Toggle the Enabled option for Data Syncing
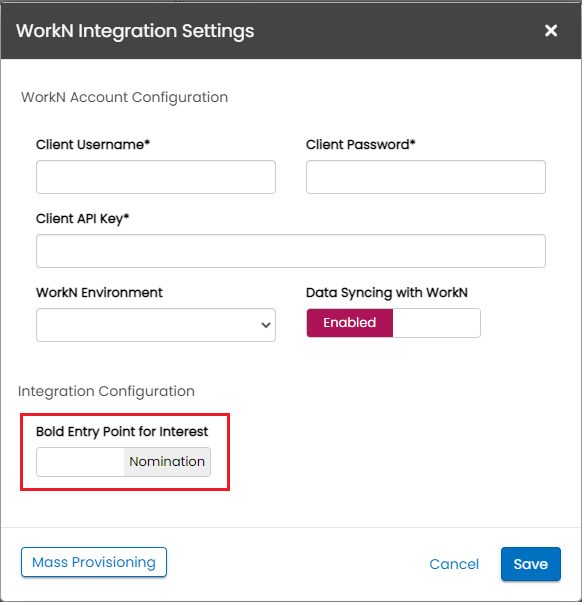This screenshot has height=605, width=584. (349, 323)
